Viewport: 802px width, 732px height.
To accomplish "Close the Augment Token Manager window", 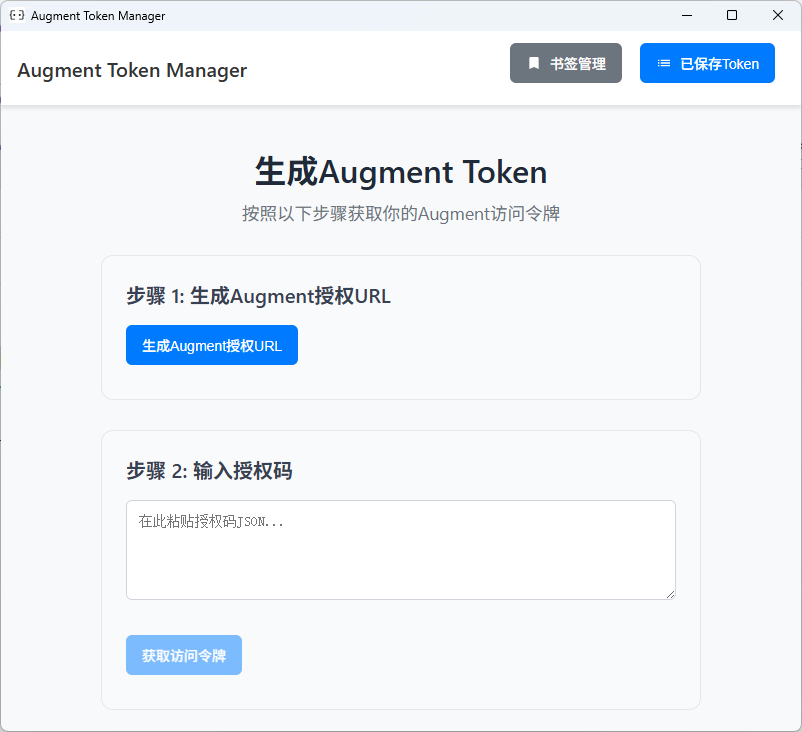I will click(x=777, y=15).
